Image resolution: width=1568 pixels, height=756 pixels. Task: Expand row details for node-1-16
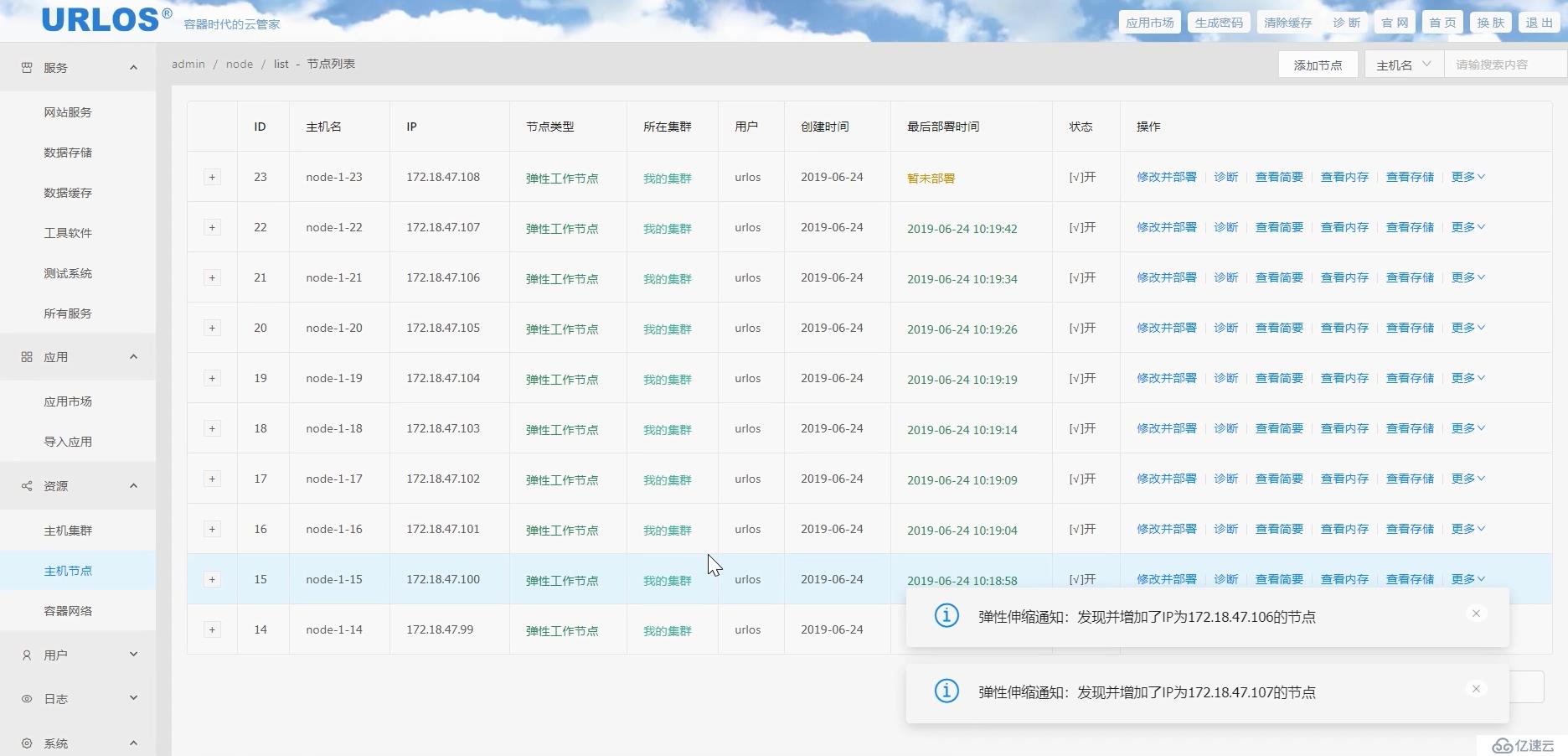pyautogui.click(x=212, y=529)
